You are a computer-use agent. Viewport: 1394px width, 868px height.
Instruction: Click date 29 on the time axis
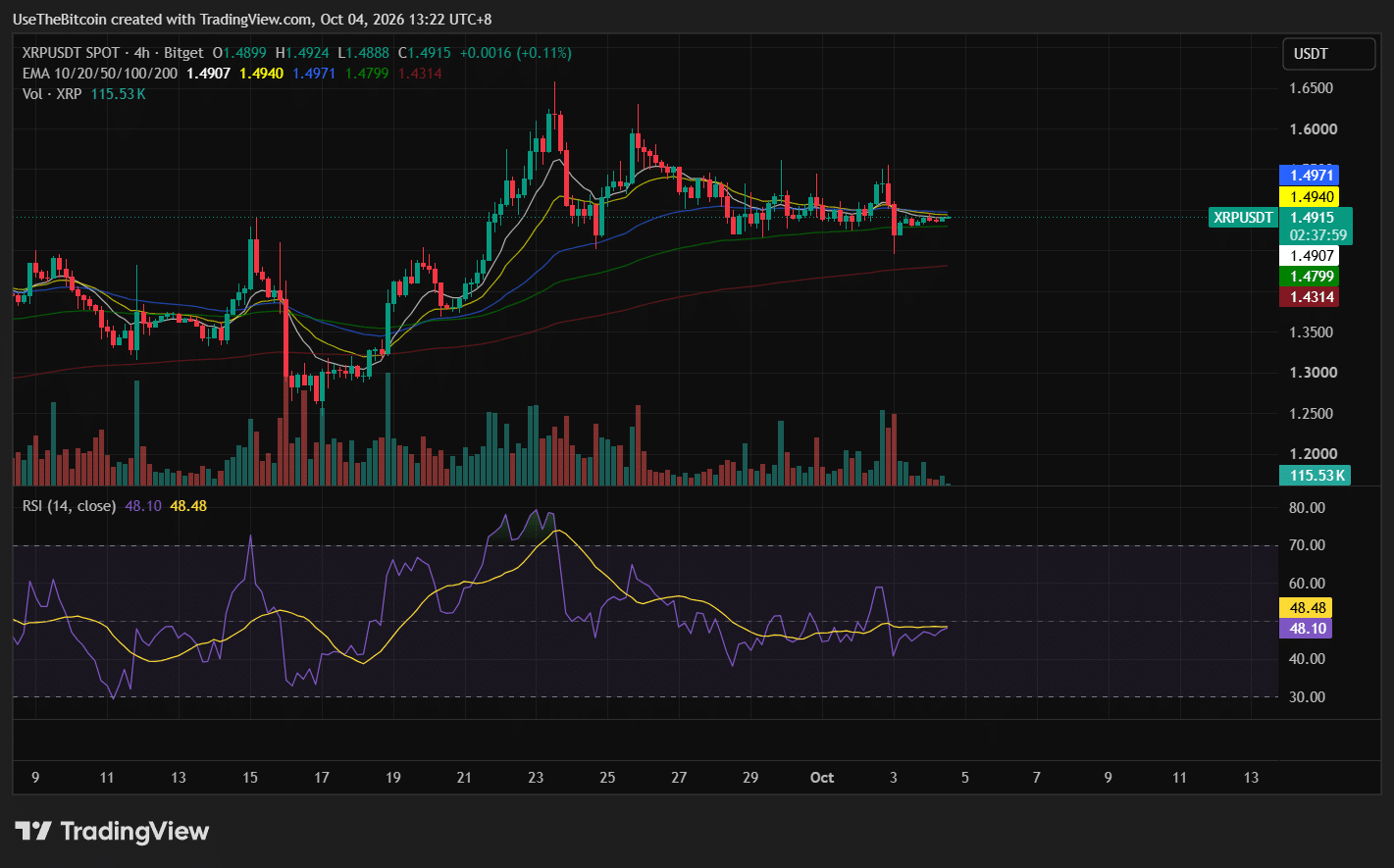click(x=750, y=778)
